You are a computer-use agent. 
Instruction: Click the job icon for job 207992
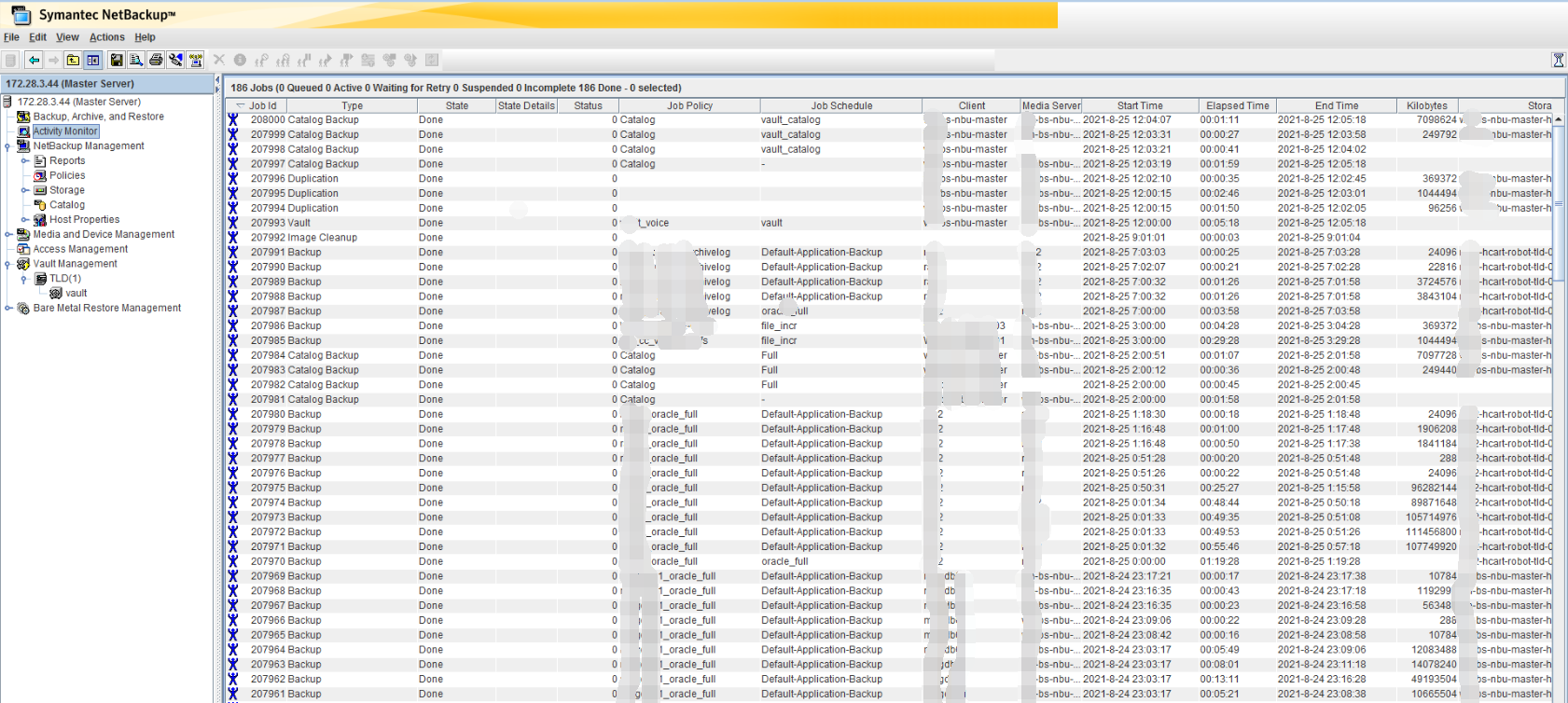click(x=233, y=238)
